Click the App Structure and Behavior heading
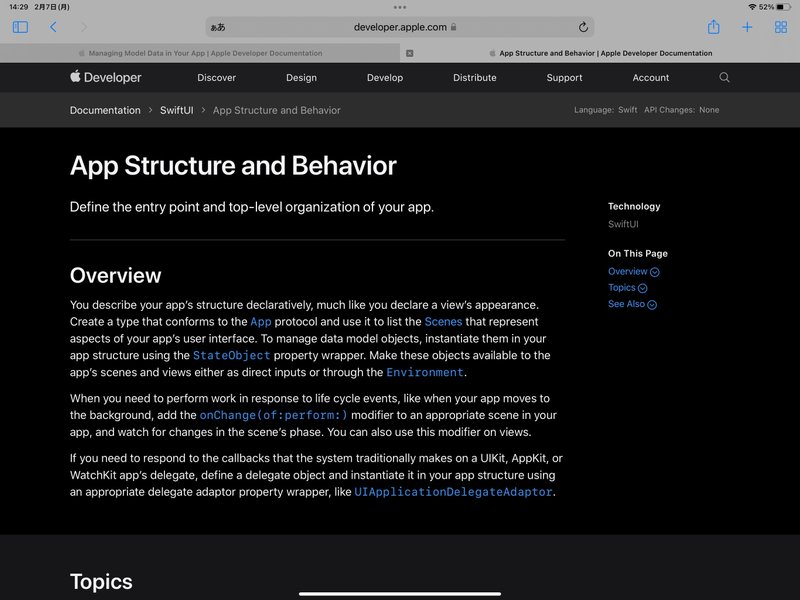This screenshot has width=800, height=600. click(233, 166)
